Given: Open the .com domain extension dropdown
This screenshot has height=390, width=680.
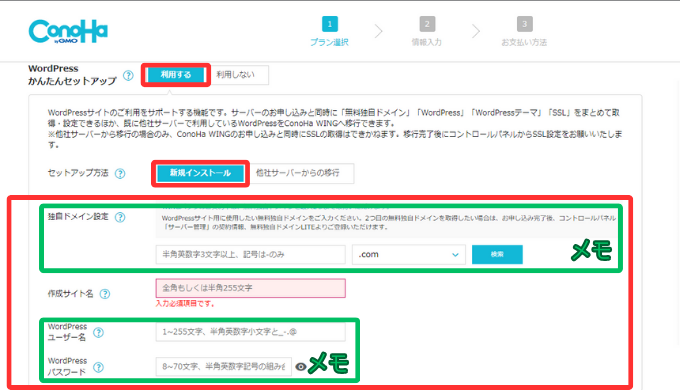Looking at the screenshot, I should [x=409, y=255].
